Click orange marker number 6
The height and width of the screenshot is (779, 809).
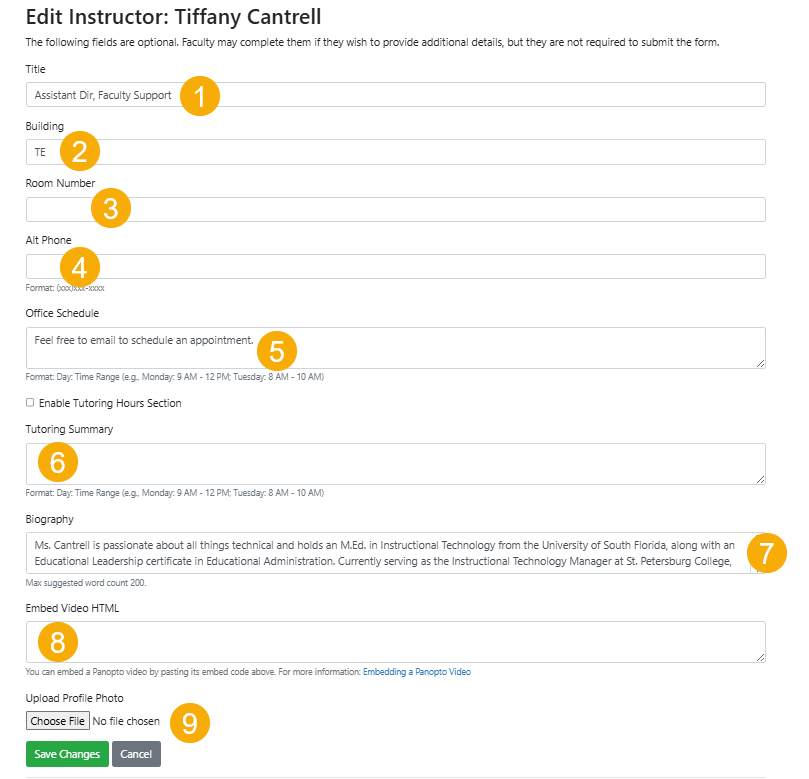tap(57, 462)
